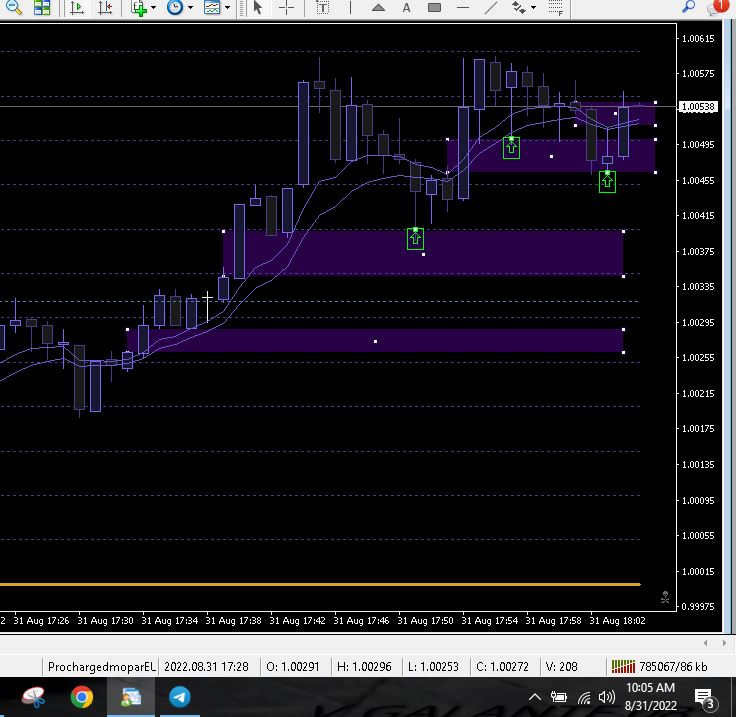Screen dimensions: 736x717
Task: Click the green plus indicators icon
Action: [138, 8]
